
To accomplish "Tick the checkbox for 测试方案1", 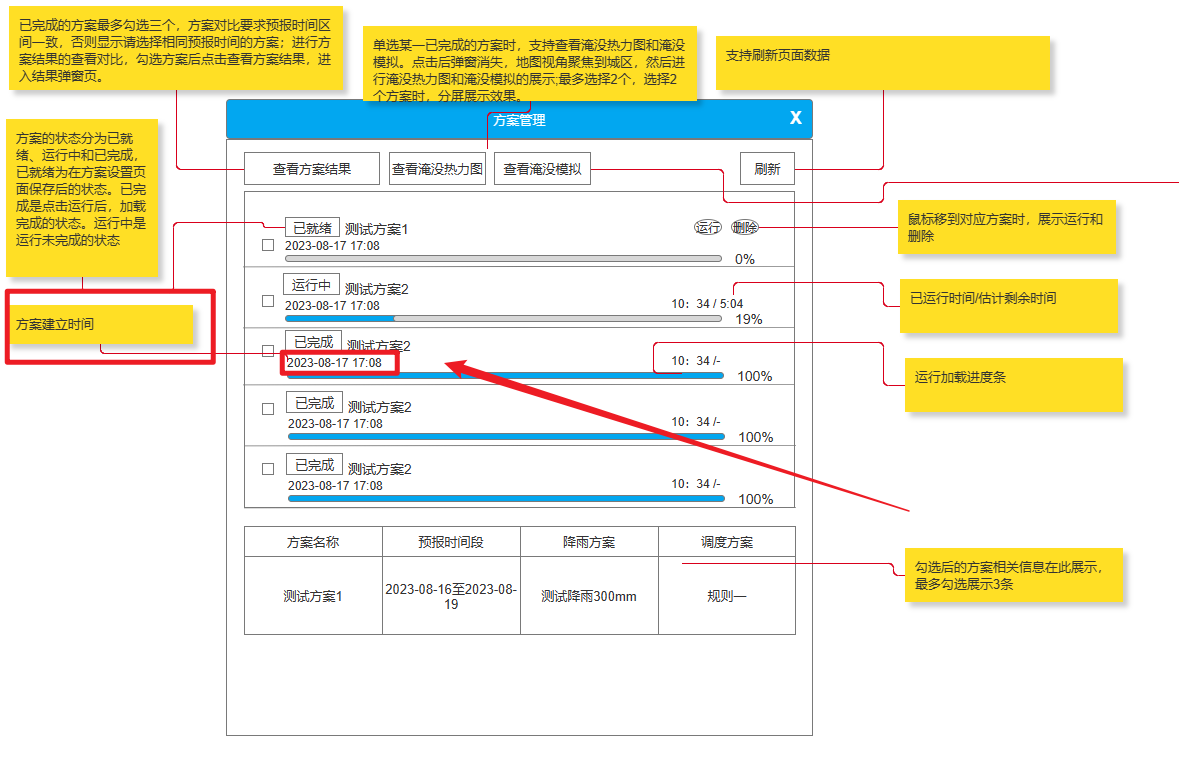I will [x=267, y=245].
